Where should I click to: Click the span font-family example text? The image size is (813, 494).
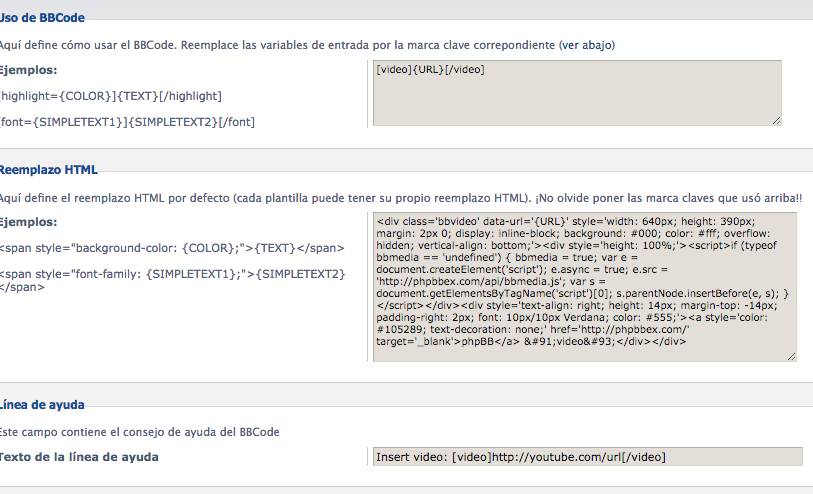coord(172,280)
